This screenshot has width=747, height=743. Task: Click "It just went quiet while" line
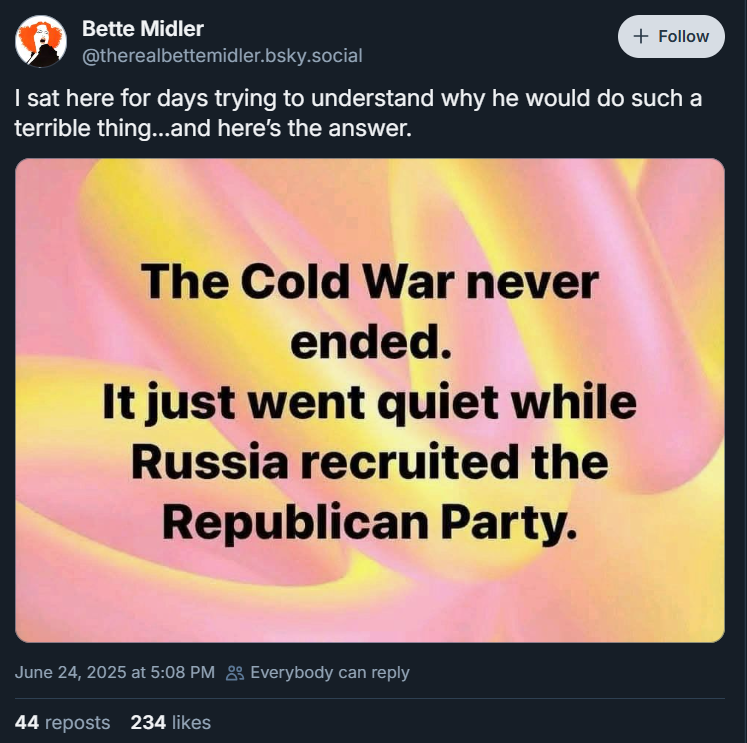[369, 402]
